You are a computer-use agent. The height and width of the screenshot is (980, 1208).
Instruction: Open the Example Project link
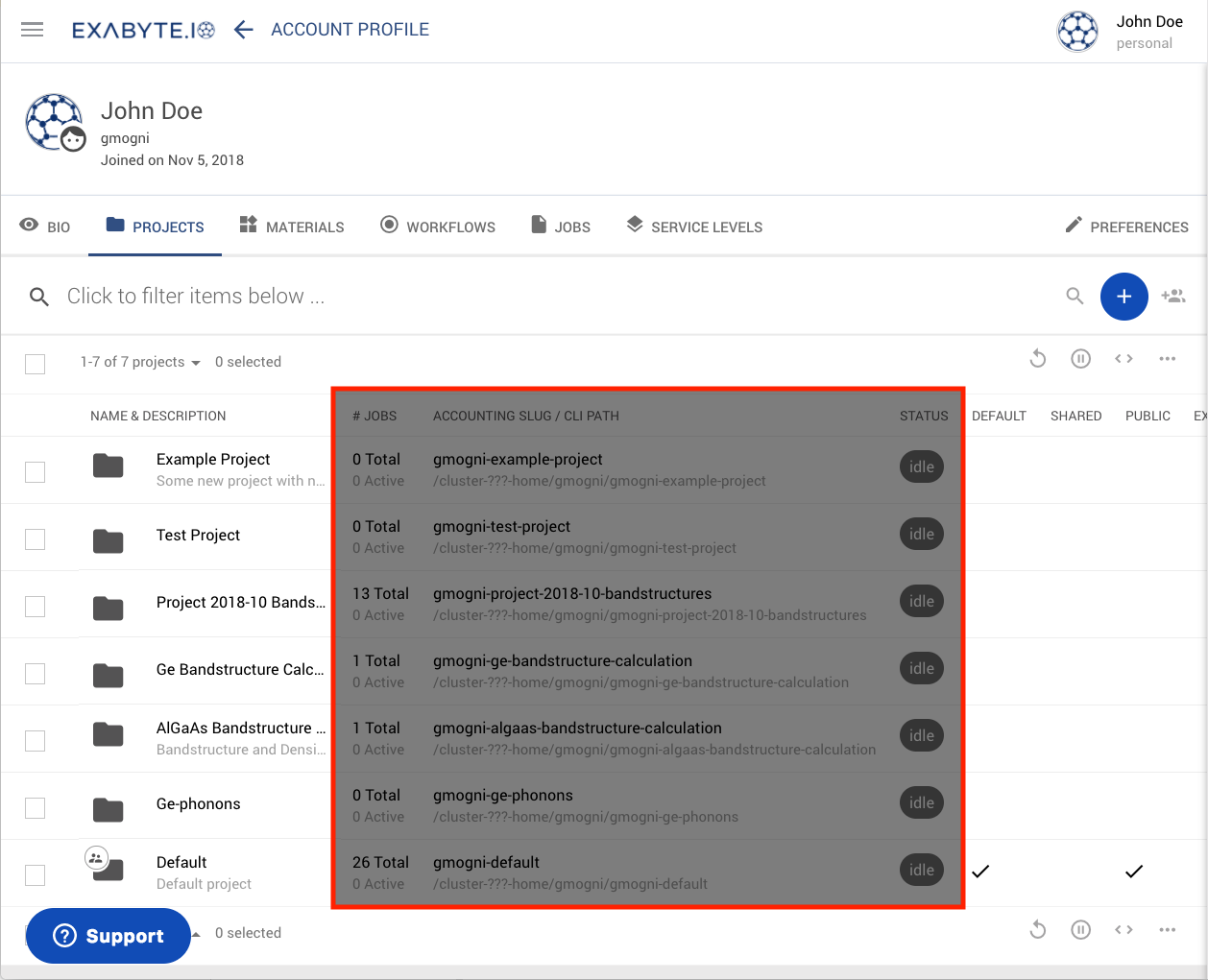[212, 459]
